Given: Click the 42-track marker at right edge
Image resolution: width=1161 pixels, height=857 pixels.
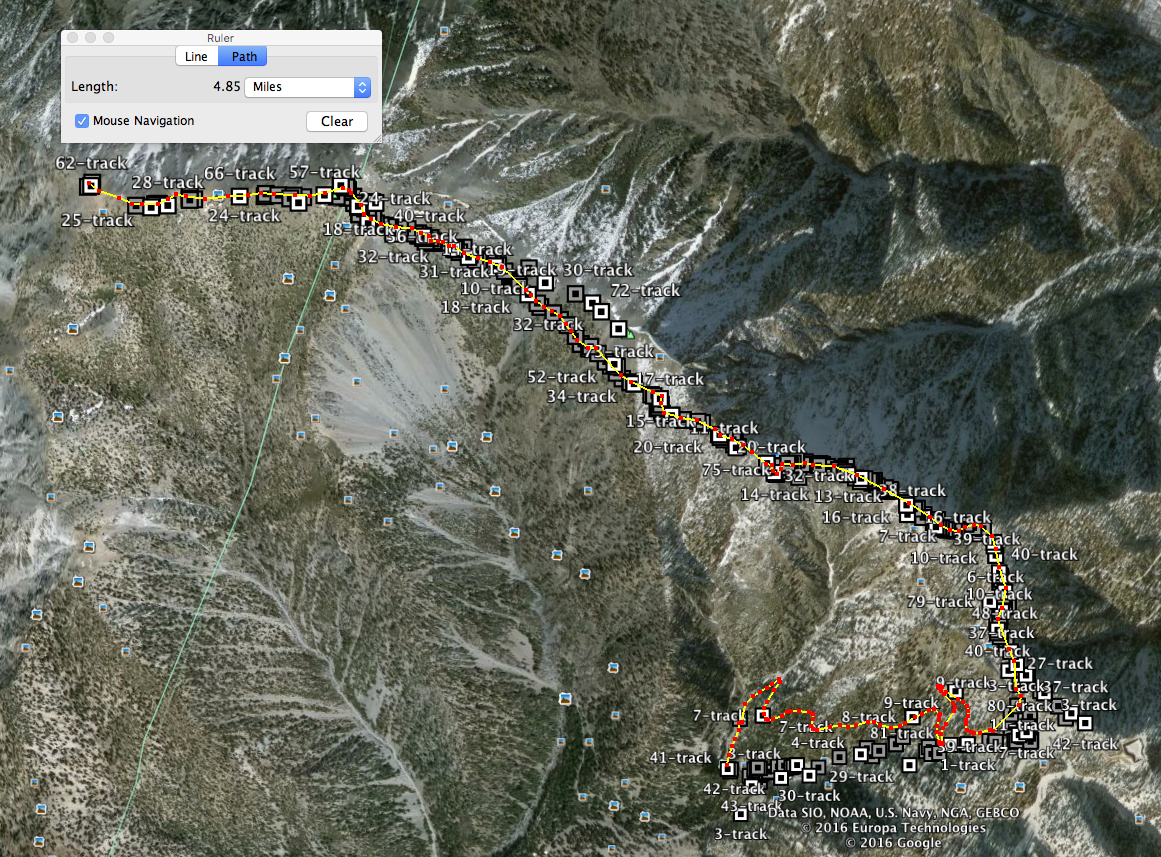Looking at the screenshot, I should coord(1085,722).
